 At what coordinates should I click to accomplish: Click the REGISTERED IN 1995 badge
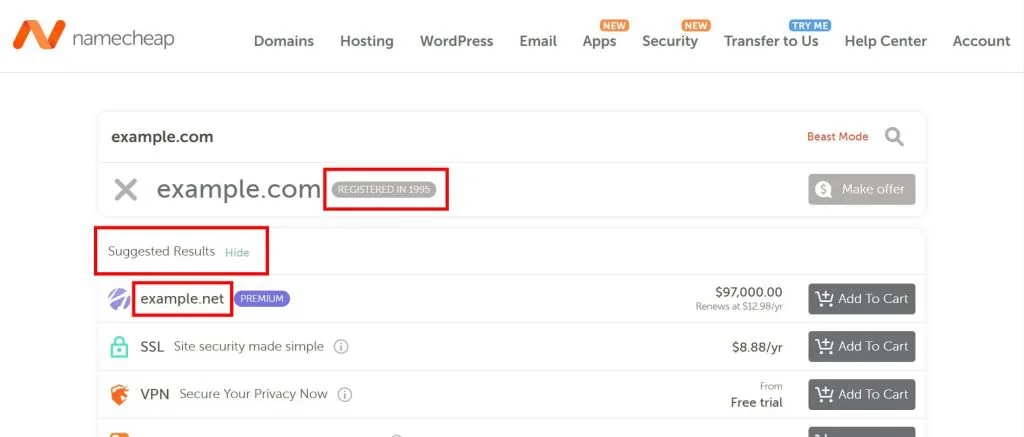[x=384, y=189]
